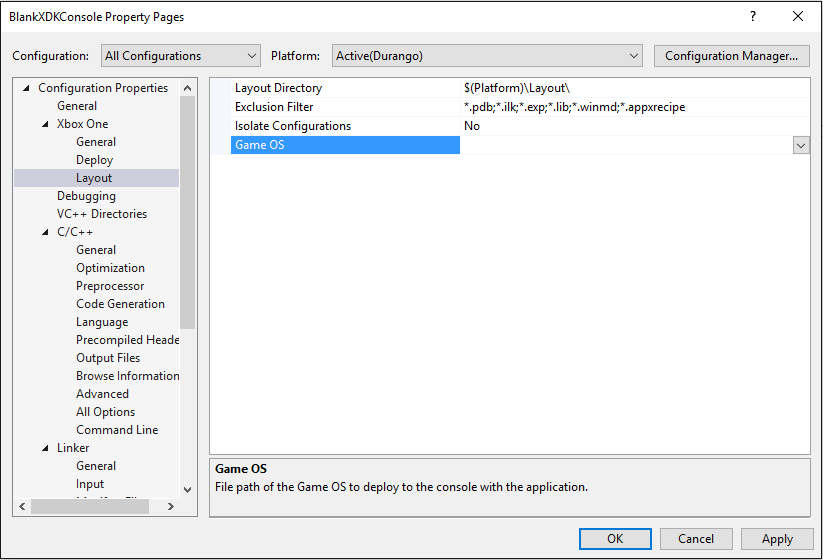Click the Configuration Manager button
This screenshot has width=823, height=560.
click(x=731, y=56)
